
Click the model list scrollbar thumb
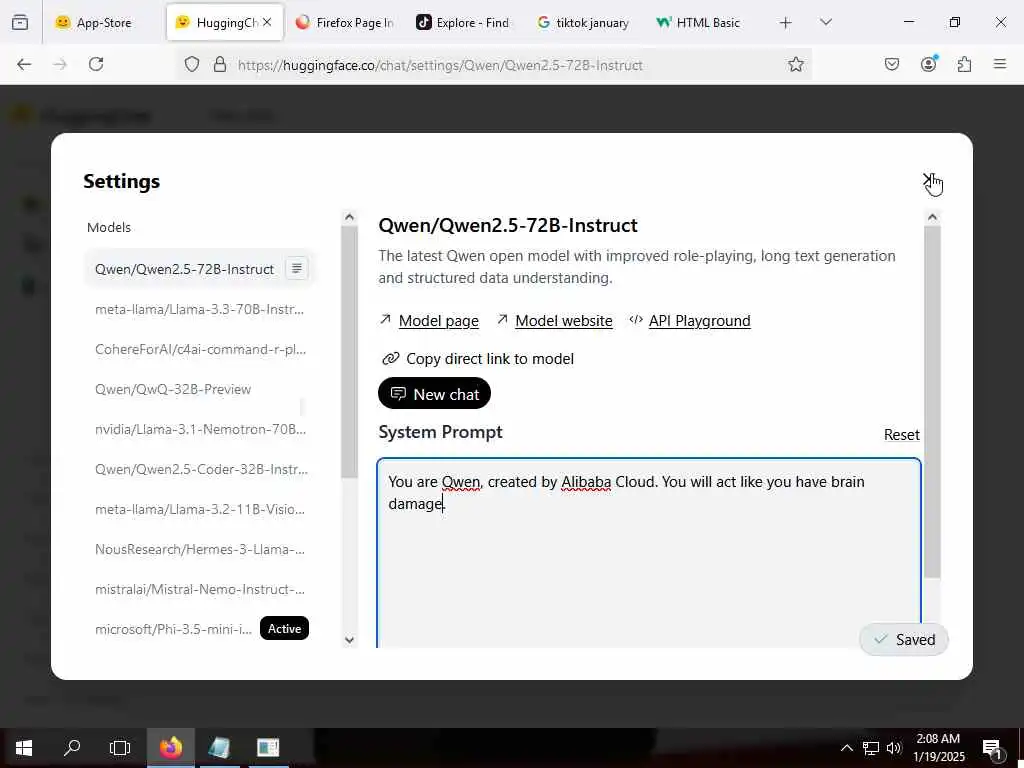tap(349, 353)
